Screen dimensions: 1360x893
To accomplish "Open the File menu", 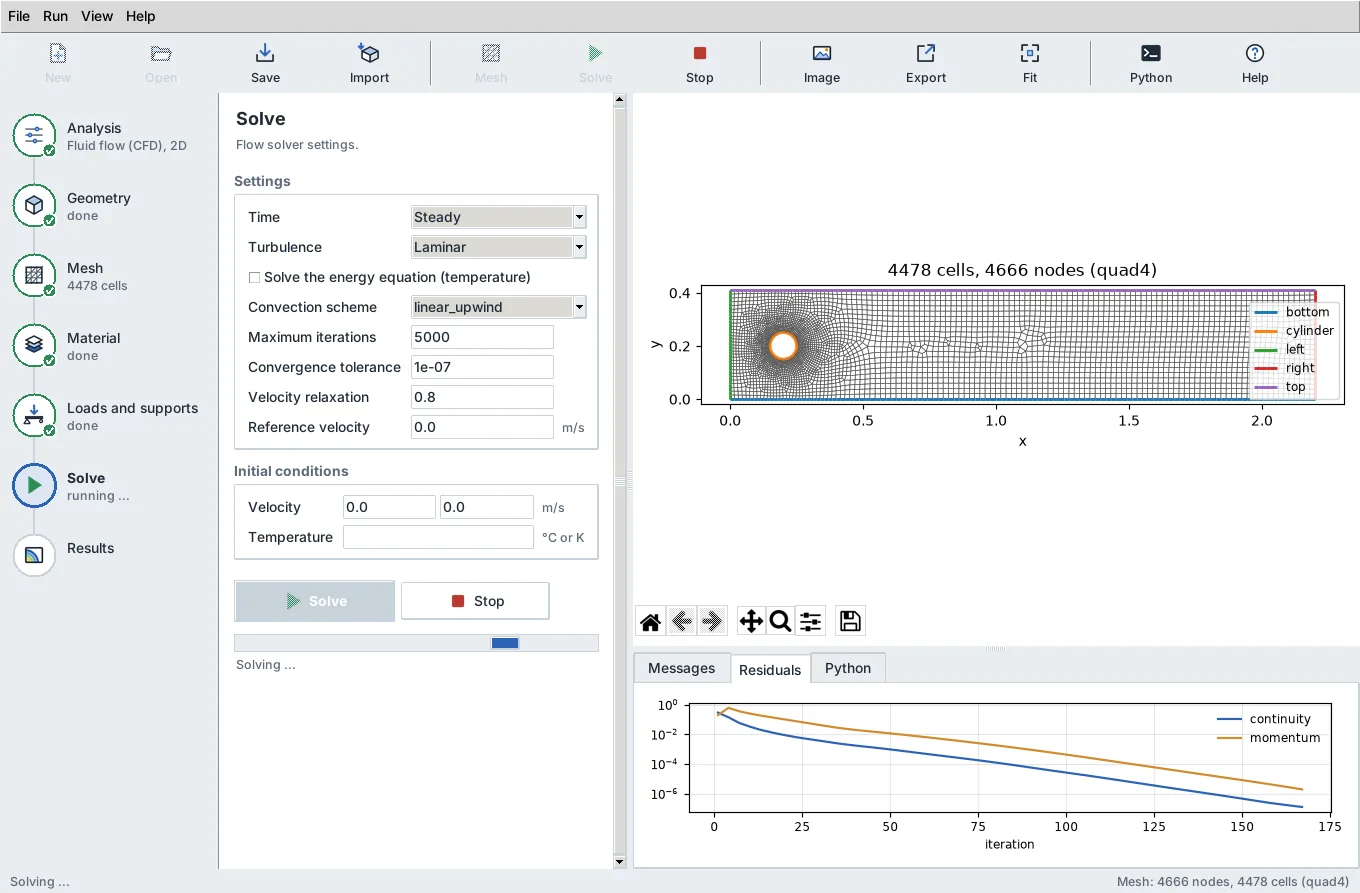I will (x=19, y=16).
